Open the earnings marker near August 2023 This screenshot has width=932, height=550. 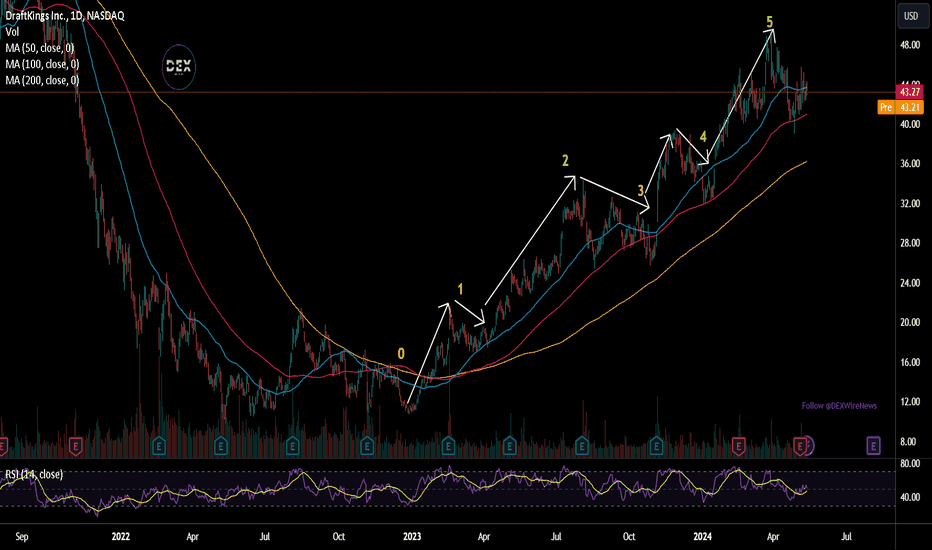[x=582, y=445]
